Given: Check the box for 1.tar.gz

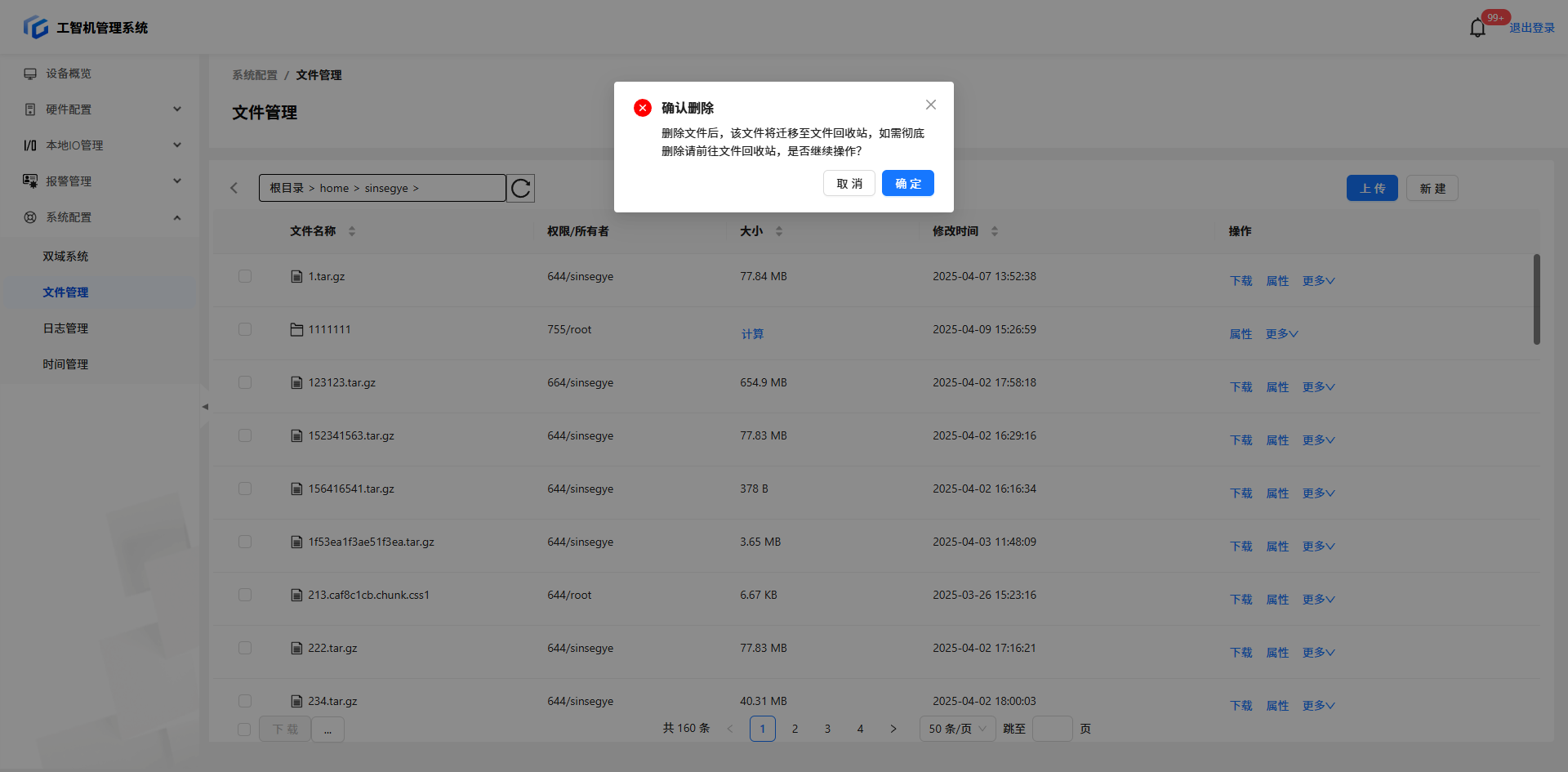Looking at the screenshot, I should 245,277.
